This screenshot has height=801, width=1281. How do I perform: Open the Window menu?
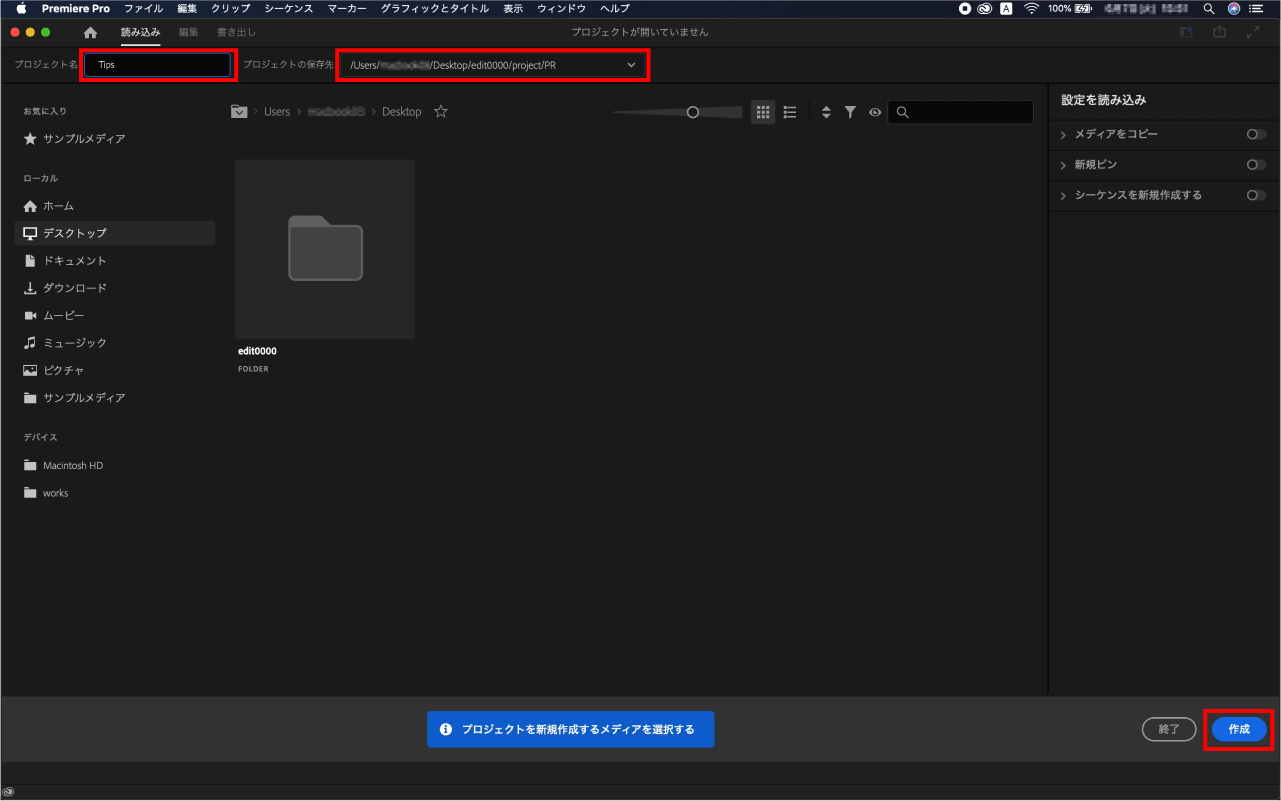tap(561, 8)
